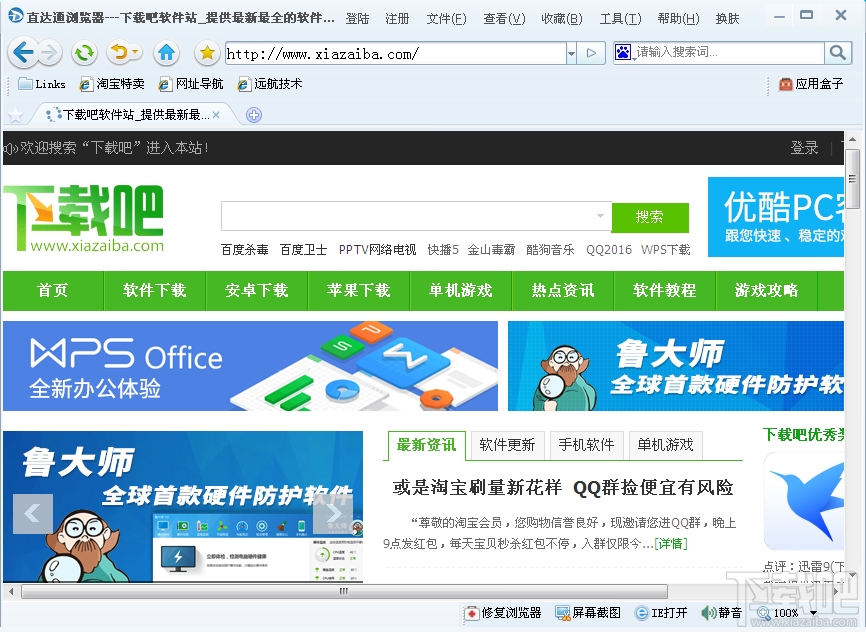Screen dimensions: 866x632
Task: Open the 淘宝特卖 bookmark
Action: pos(112,84)
